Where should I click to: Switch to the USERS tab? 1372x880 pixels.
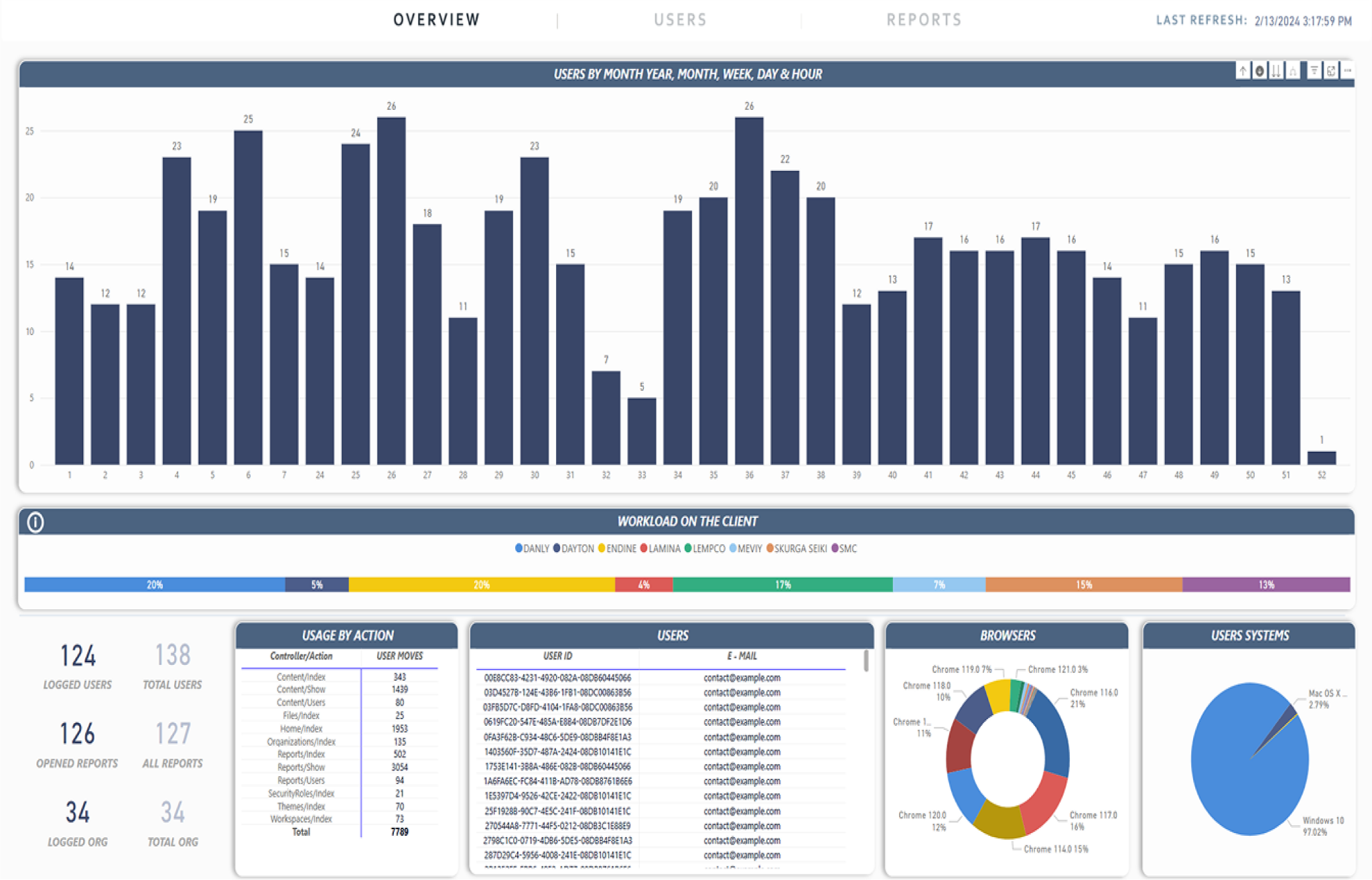(680, 20)
